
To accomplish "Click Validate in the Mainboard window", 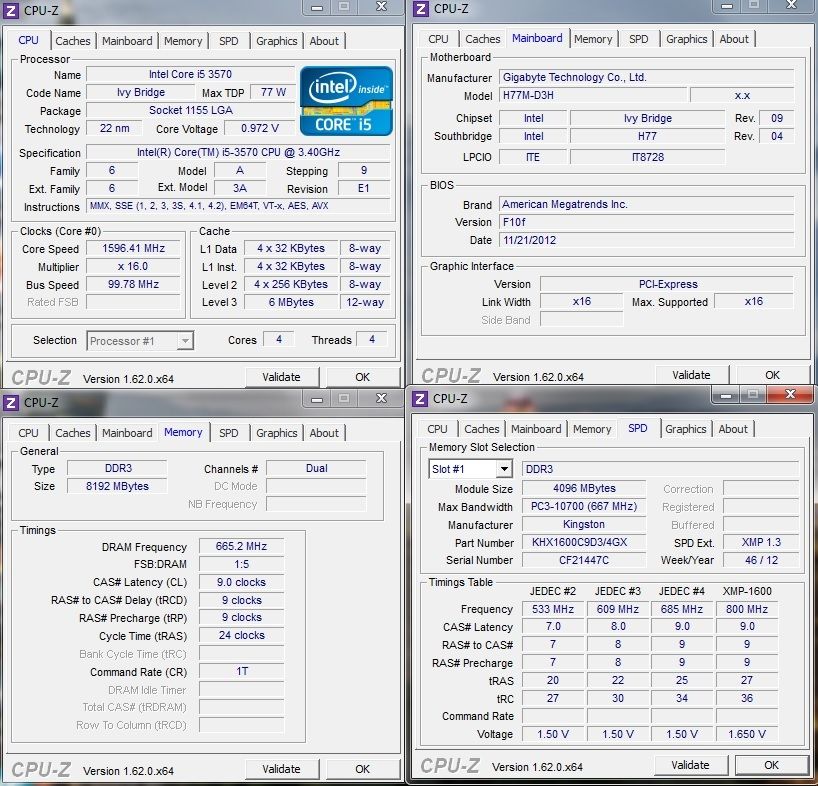I will (691, 375).
